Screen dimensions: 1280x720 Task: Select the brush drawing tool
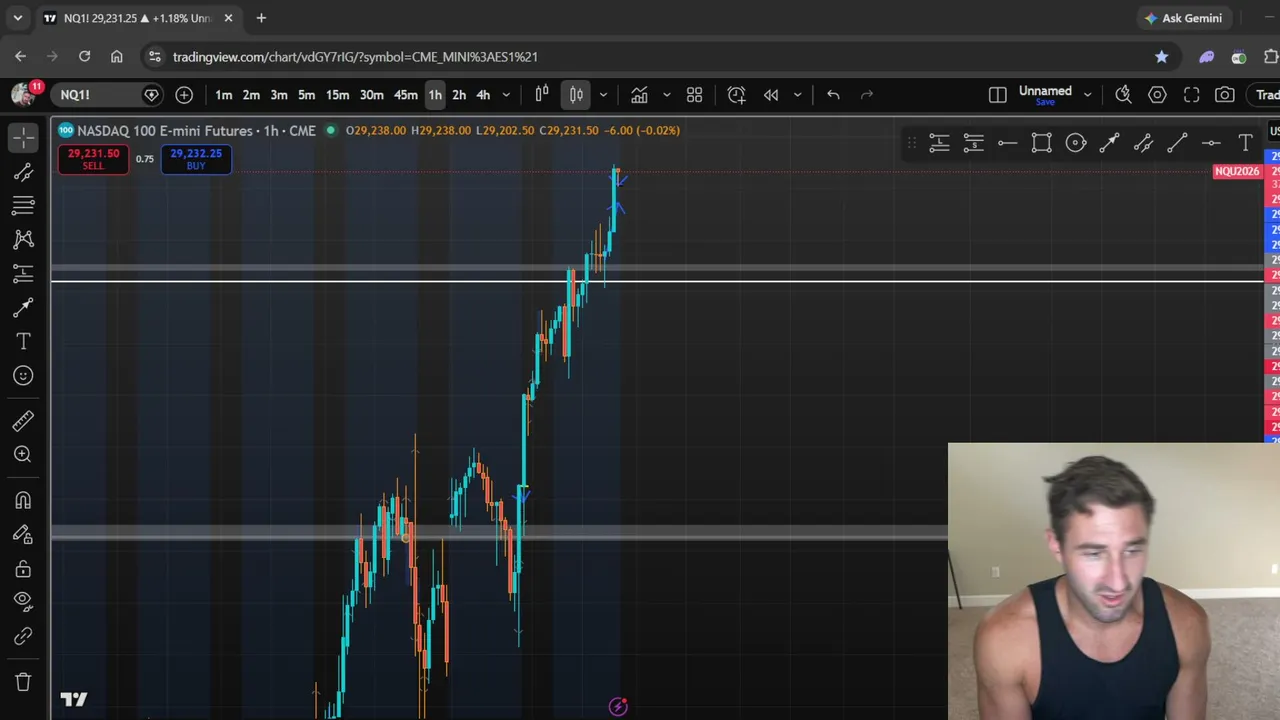pos(23,308)
